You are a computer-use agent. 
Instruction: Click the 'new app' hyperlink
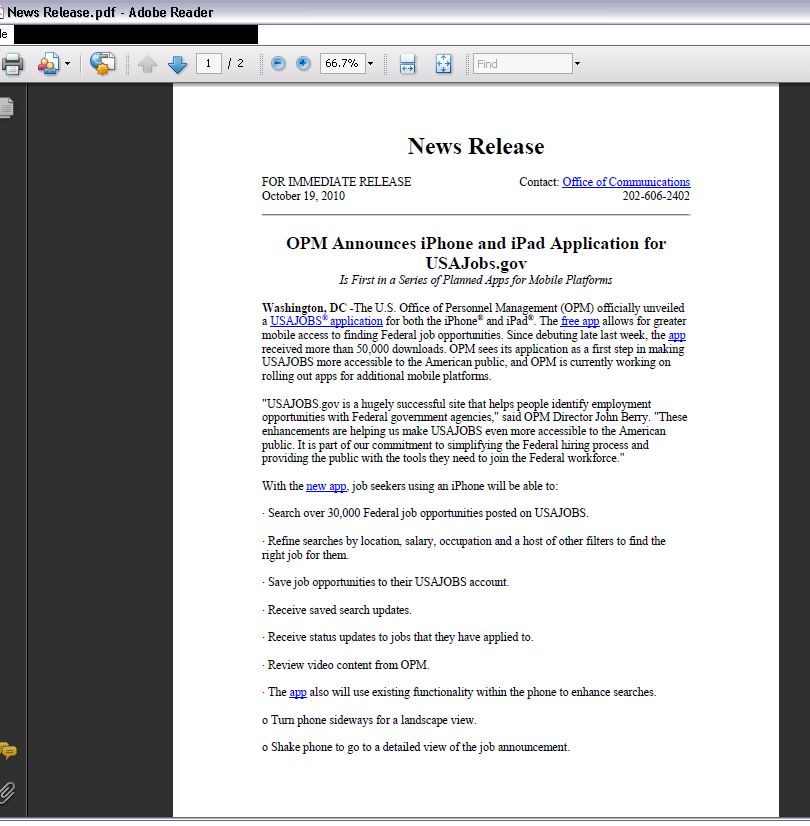[326, 486]
